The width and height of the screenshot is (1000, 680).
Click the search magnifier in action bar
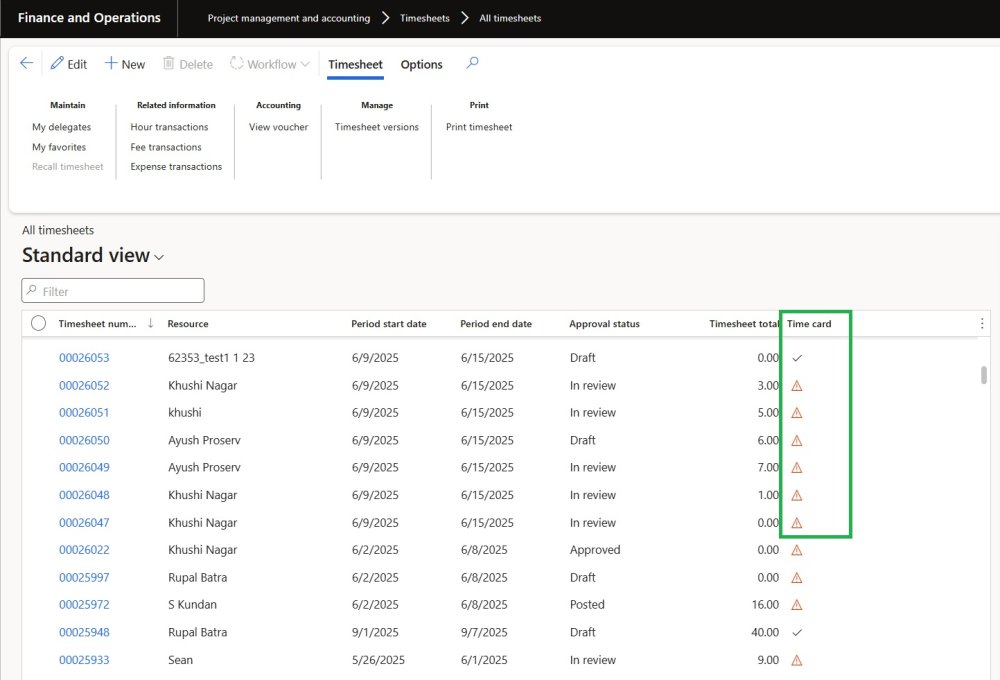pyautogui.click(x=473, y=63)
